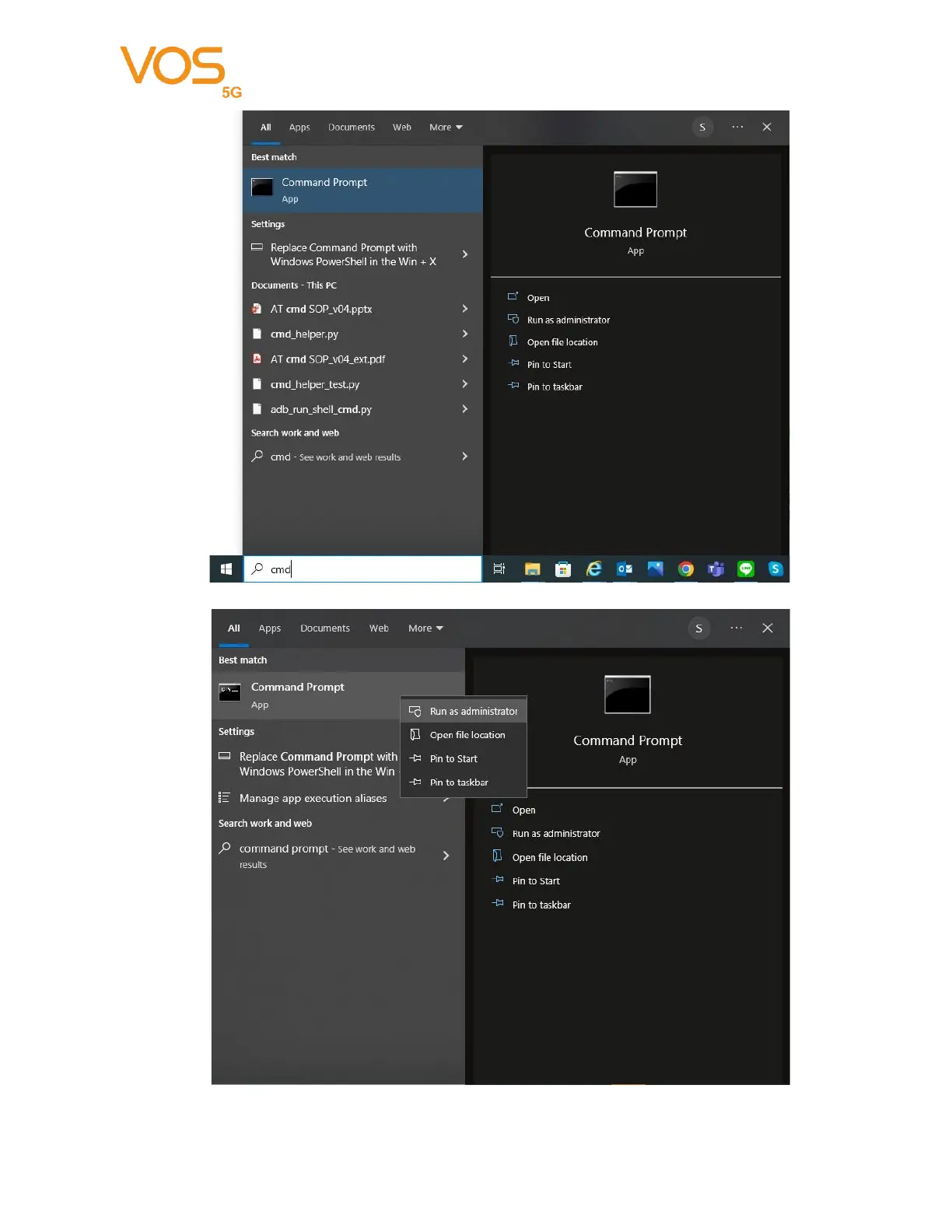
Task: Expand arrow for AT cmd SOP_v04_ext.pdf
Action: (x=465, y=359)
